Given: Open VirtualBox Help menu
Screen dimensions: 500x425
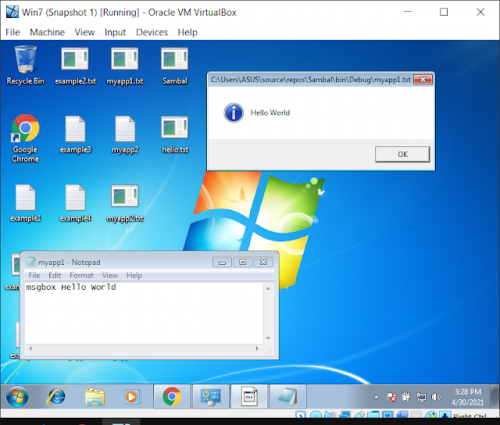Looking at the screenshot, I should point(187,32).
